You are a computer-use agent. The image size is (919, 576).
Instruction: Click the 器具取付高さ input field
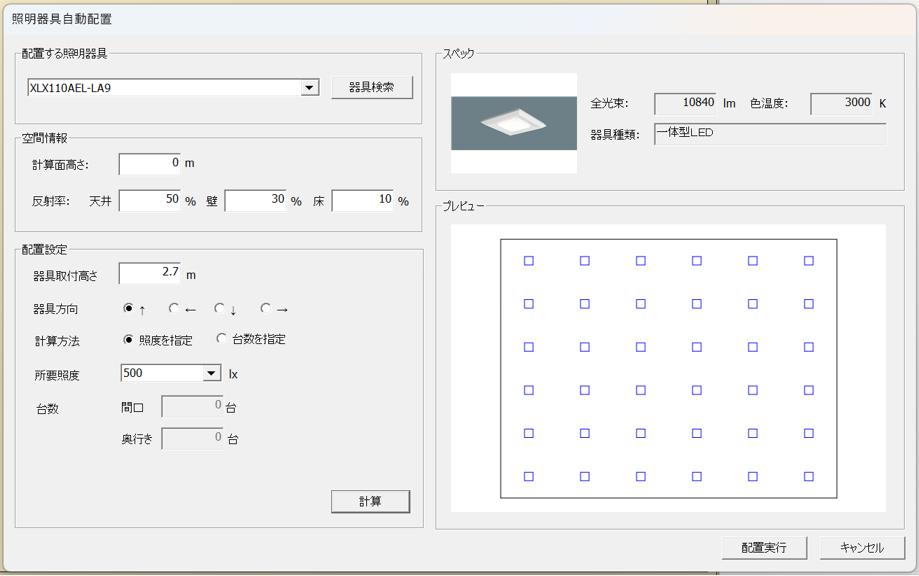(150, 273)
